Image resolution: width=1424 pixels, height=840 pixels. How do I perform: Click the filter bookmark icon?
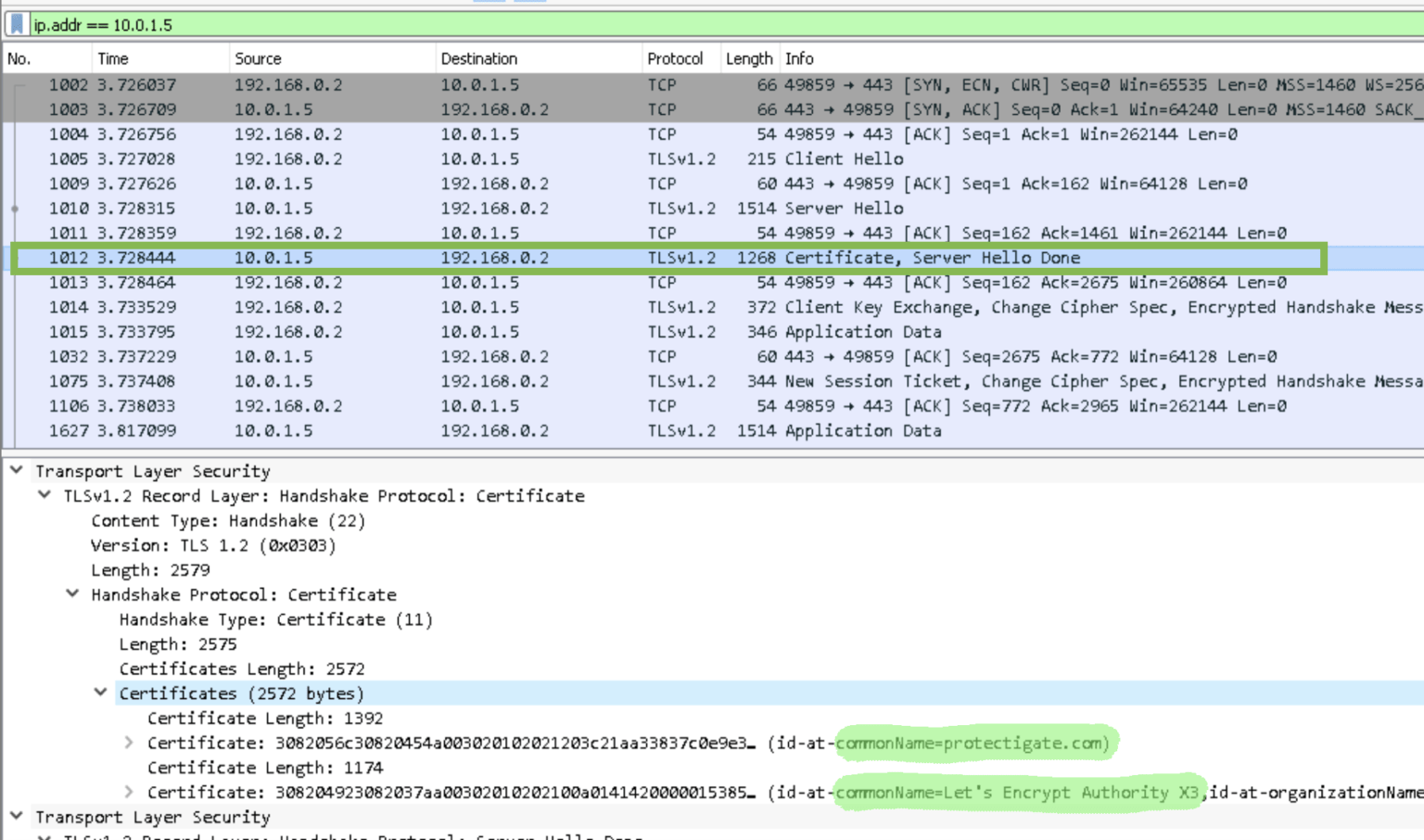point(16,25)
